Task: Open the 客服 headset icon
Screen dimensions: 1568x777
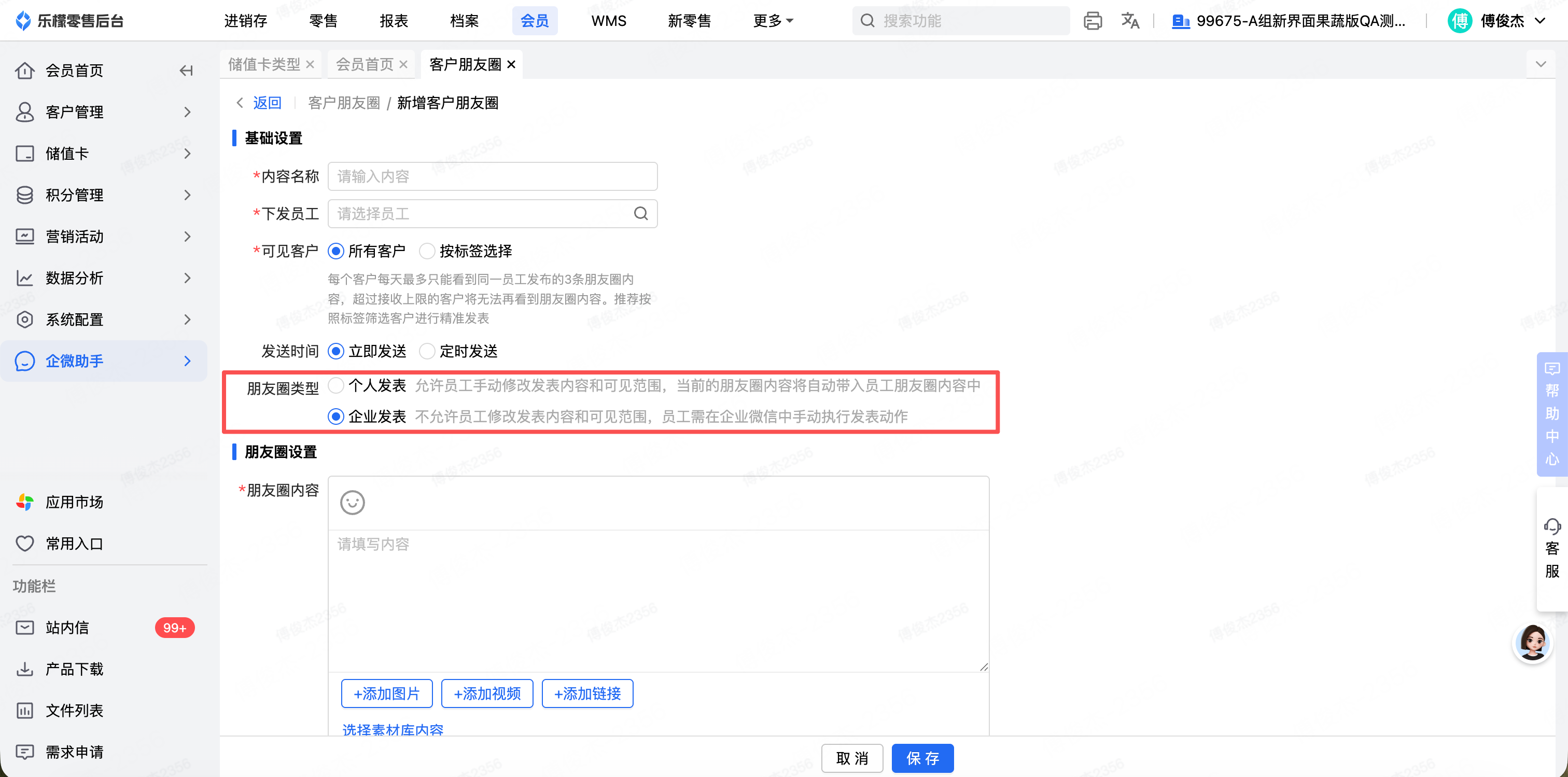Action: click(1551, 526)
